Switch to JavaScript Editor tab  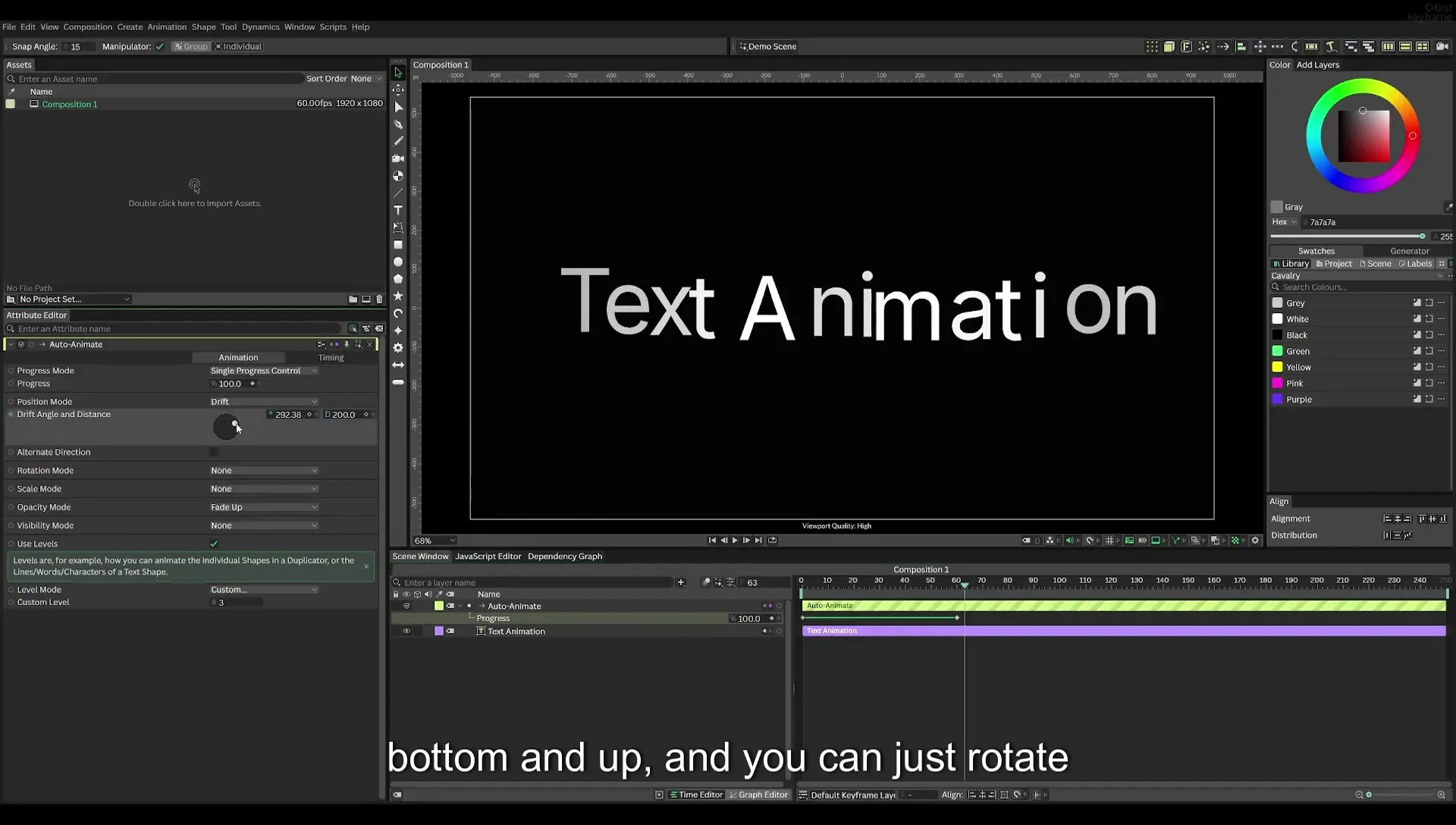pyautogui.click(x=488, y=557)
